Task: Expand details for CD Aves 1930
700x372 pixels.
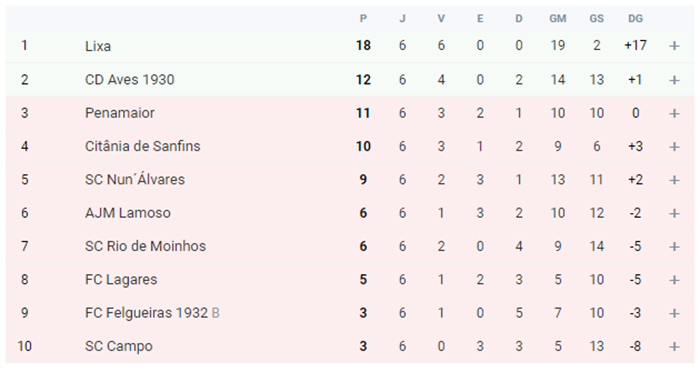Action: (674, 80)
